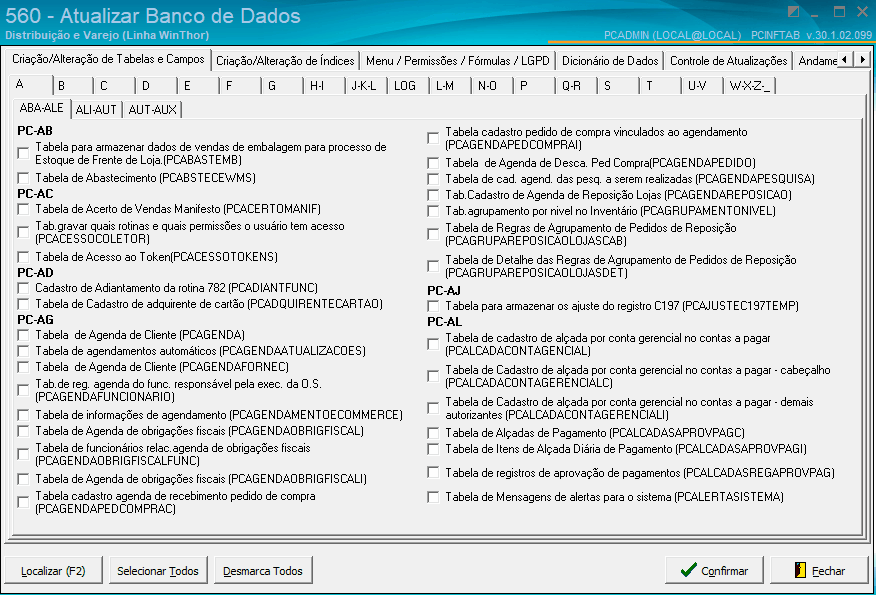
Task: Check PCALCADASREGAPROVPAG checkbox
Action: pos(433,473)
